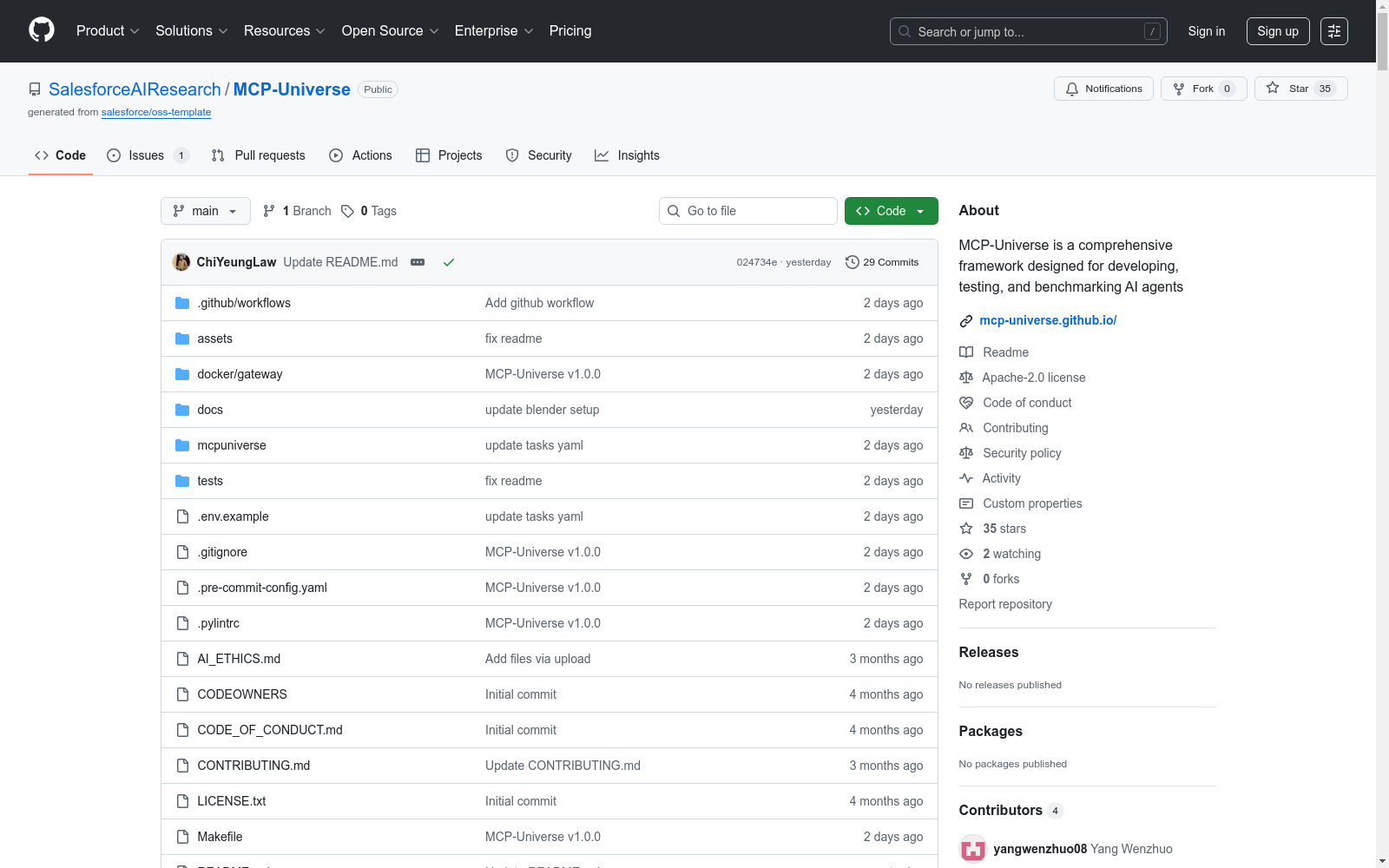1389x868 pixels.
Task: Click the folder icon beside docker/gateway
Action: (182, 374)
